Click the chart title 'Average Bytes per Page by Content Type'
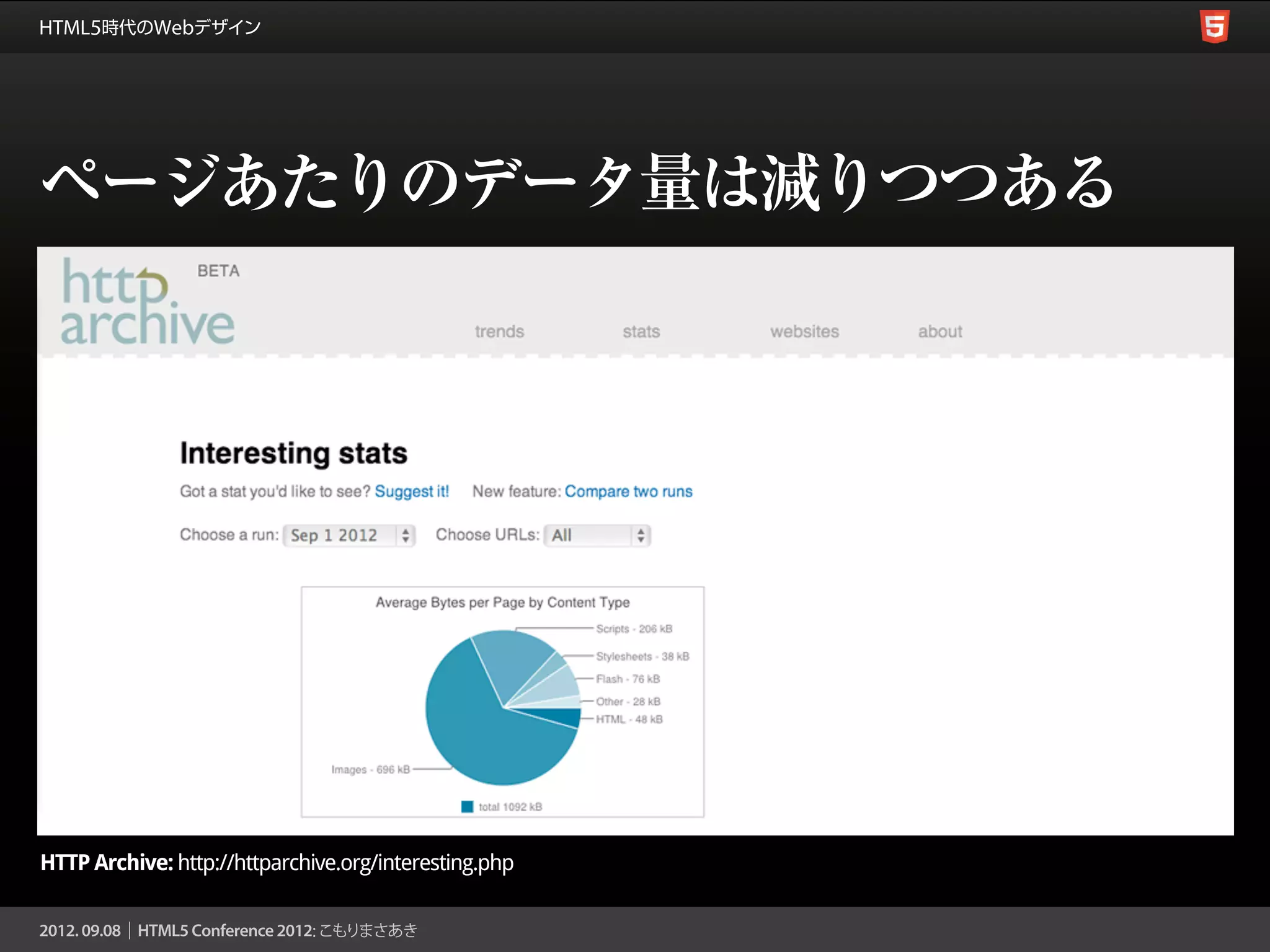1270x952 pixels. click(x=502, y=602)
